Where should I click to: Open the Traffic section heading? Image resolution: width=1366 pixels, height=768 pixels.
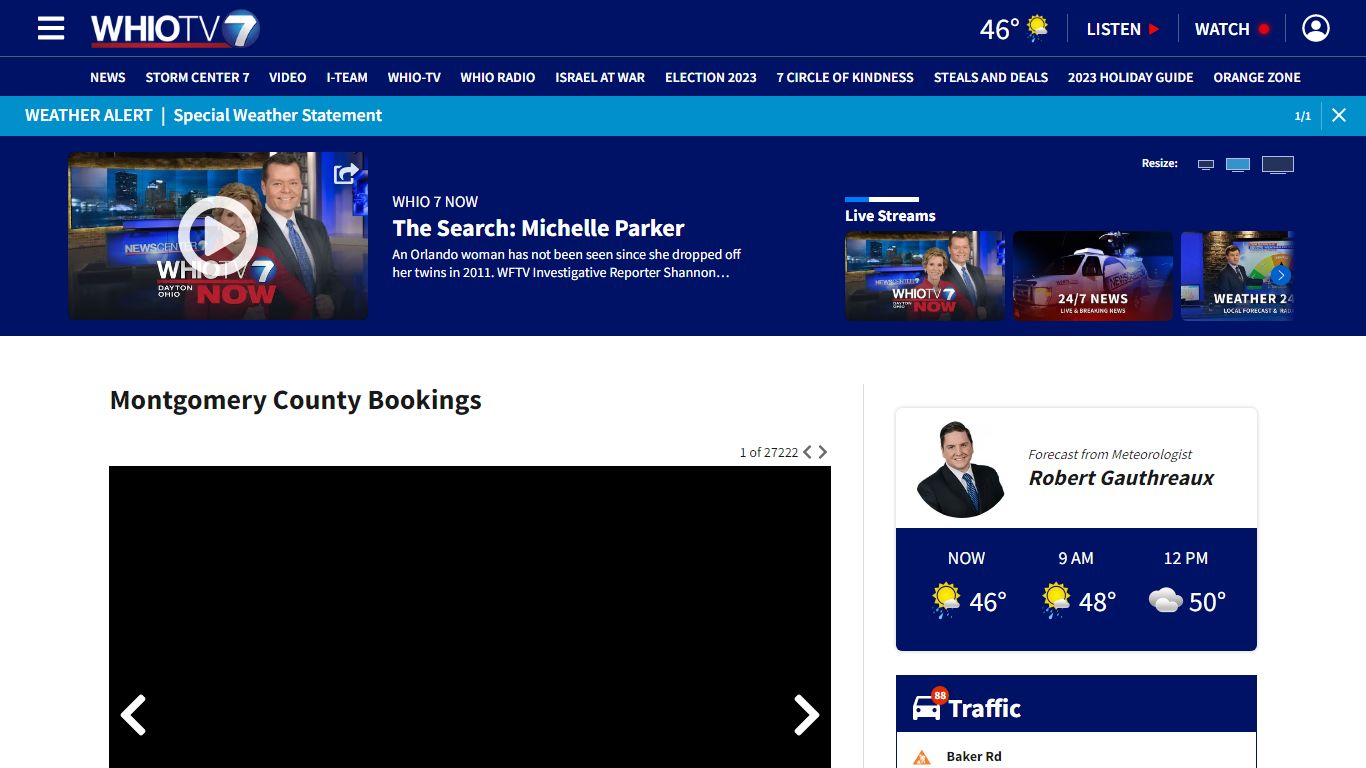click(985, 708)
